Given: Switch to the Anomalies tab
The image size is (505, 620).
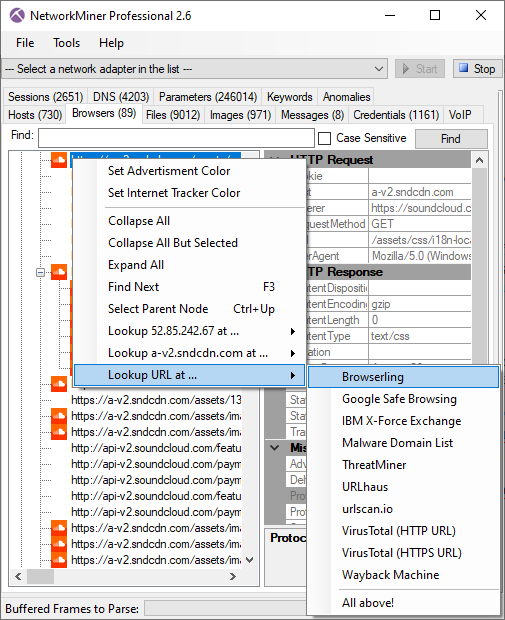Looking at the screenshot, I should [346, 97].
